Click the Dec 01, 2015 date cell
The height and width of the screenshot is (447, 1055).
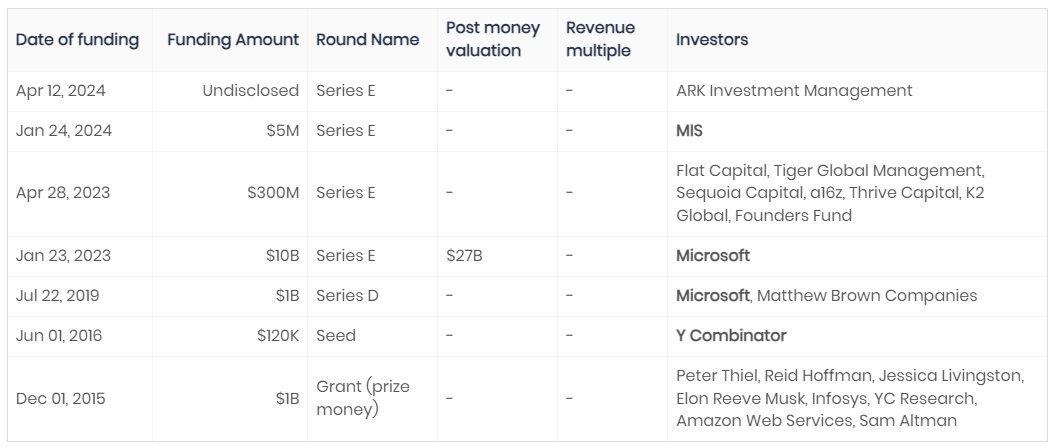[x=61, y=398]
